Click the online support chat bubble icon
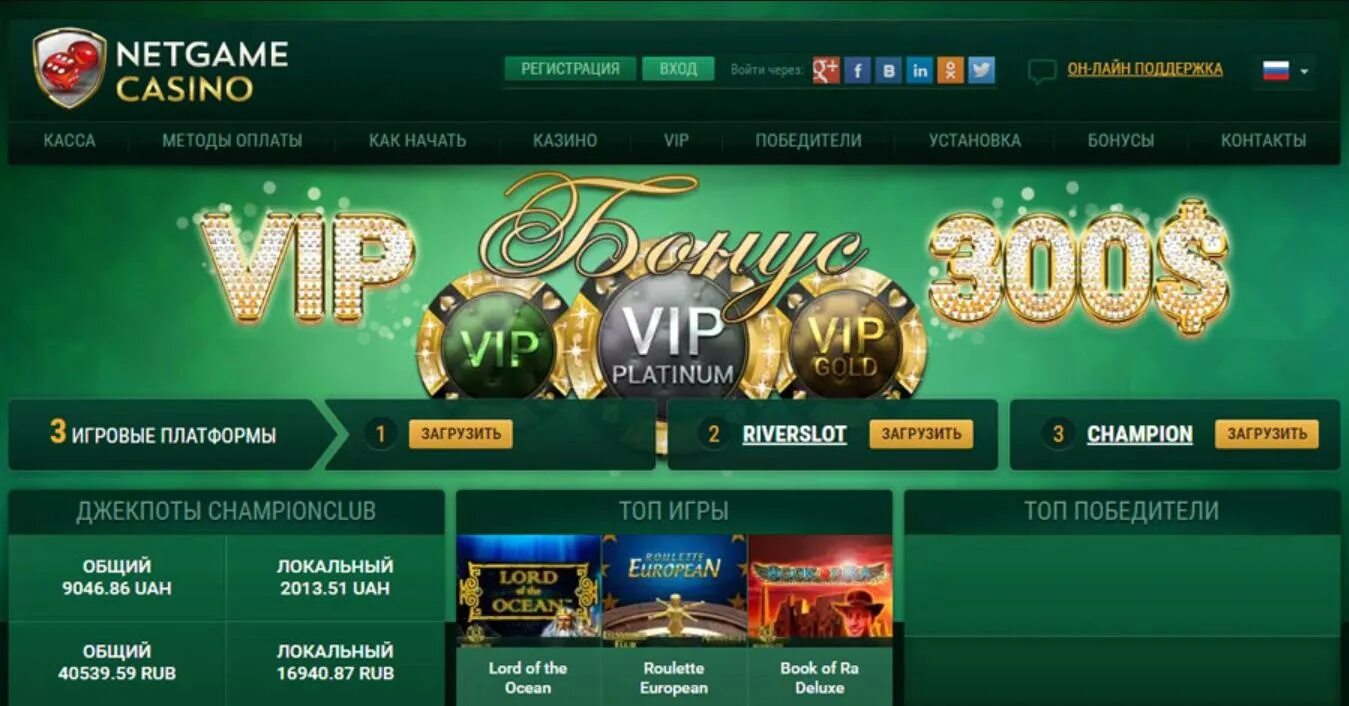 point(1042,71)
